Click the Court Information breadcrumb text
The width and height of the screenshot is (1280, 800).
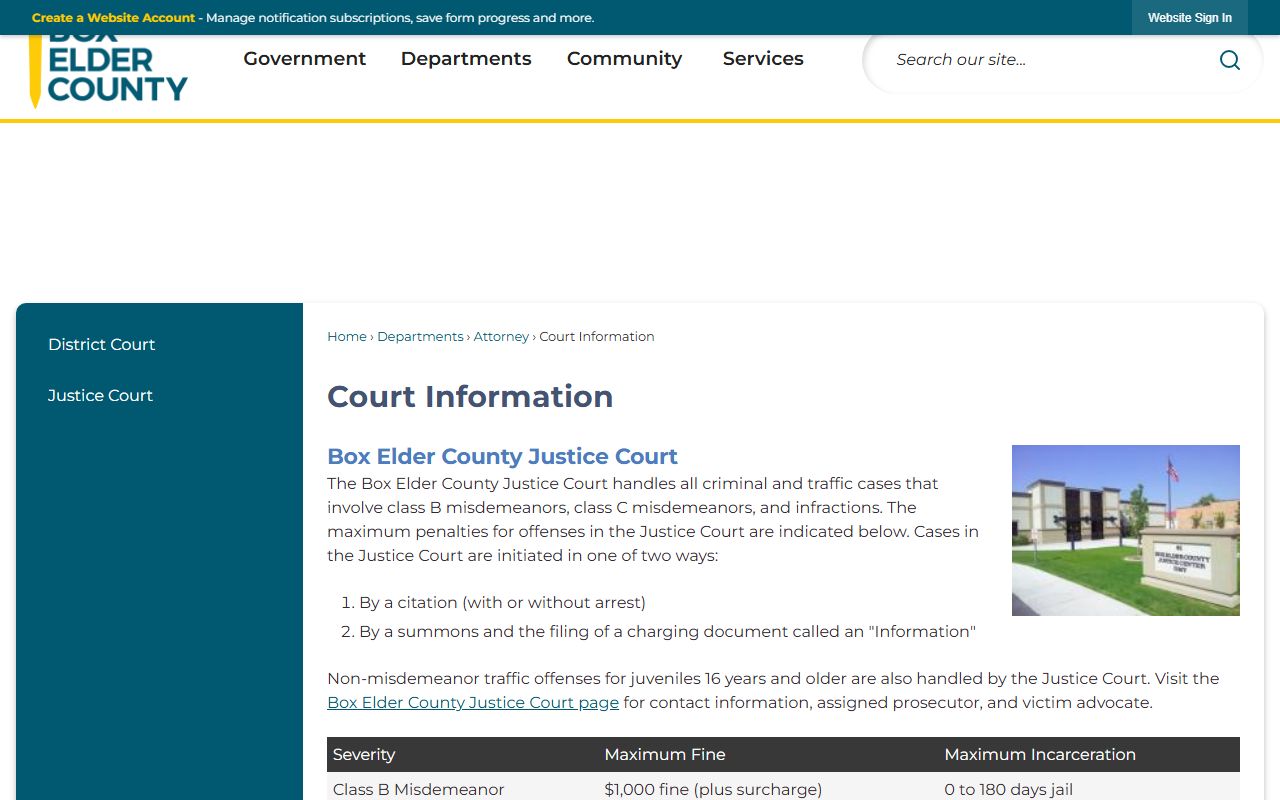click(x=597, y=337)
